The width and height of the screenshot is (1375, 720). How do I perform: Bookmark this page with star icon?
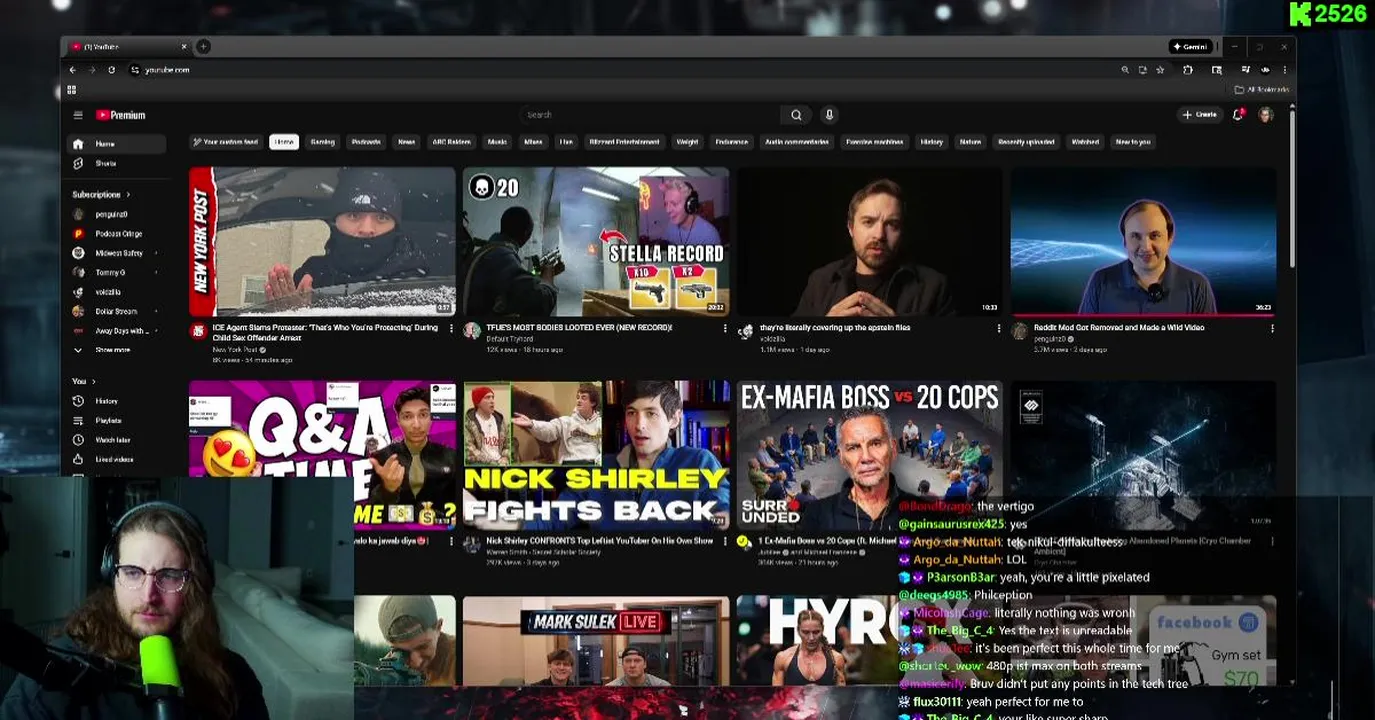coord(1160,70)
